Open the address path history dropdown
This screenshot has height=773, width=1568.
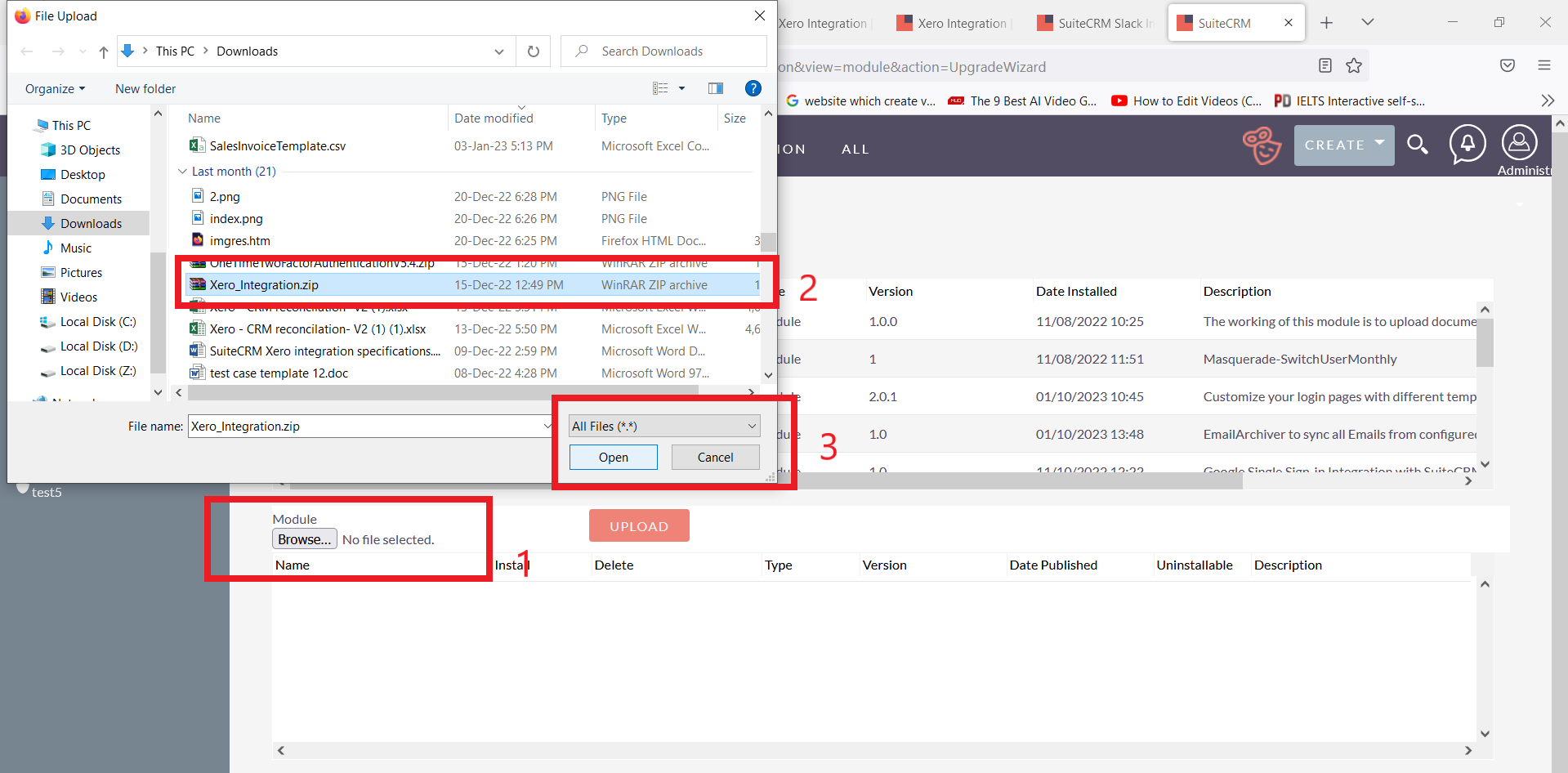coord(499,51)
